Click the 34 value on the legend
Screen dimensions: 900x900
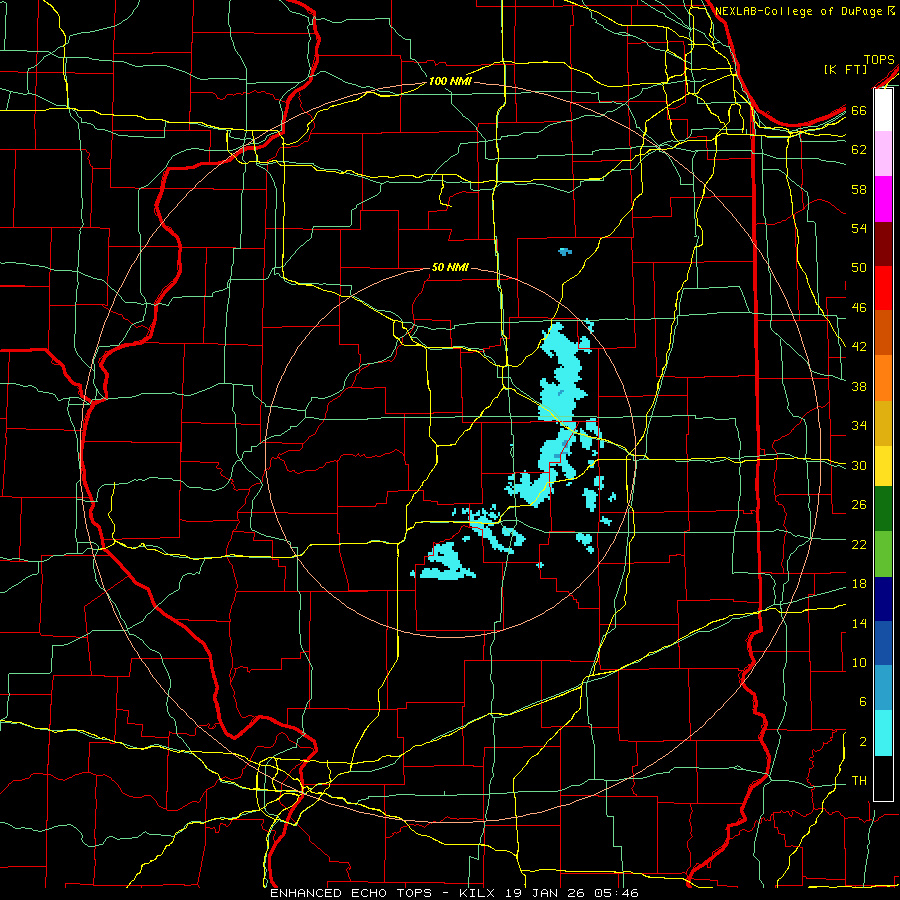point(859,425)
